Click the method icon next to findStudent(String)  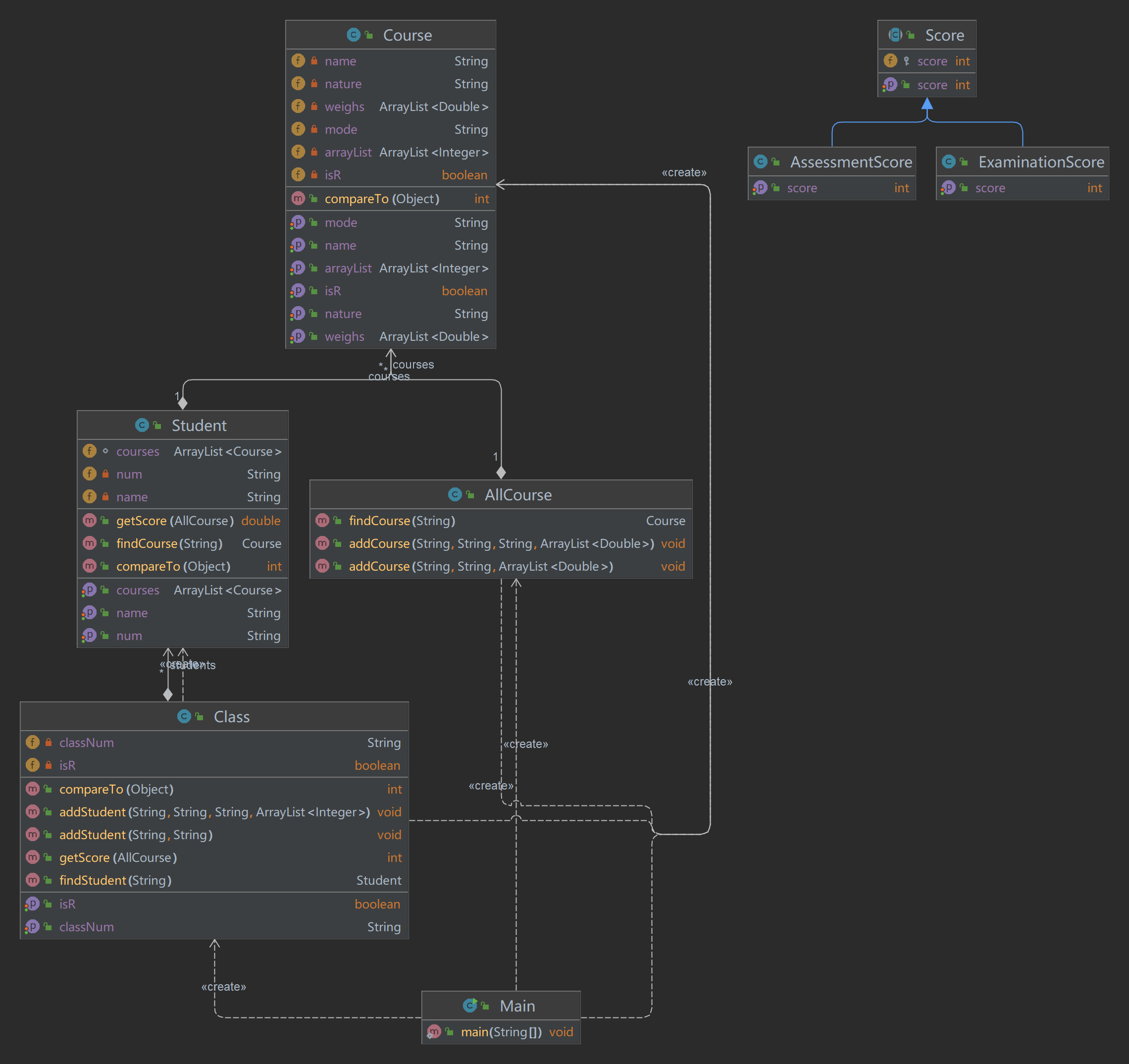click(x=33, y=880)
